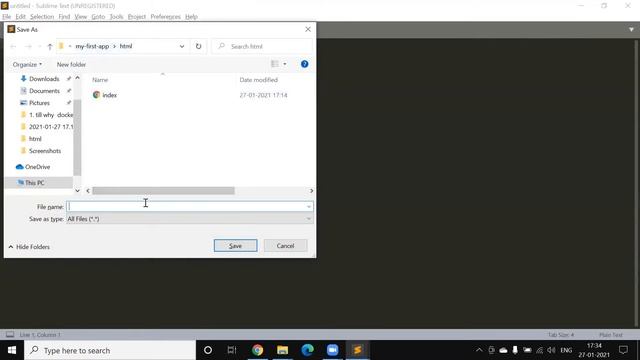Open File Explorer from taskbar

(282, 350)
